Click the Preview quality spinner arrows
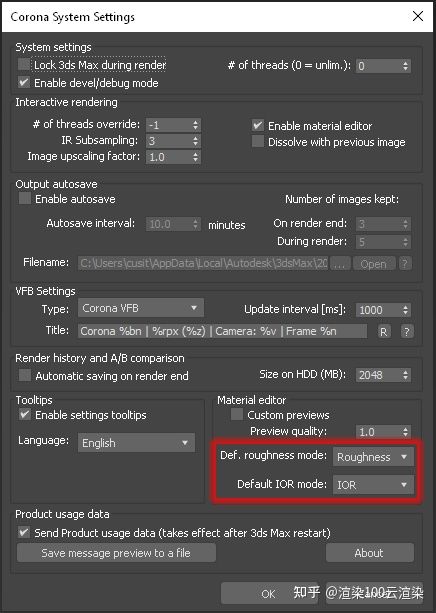The height and width of the screenshot is (613, 436). tap(405, 432)
